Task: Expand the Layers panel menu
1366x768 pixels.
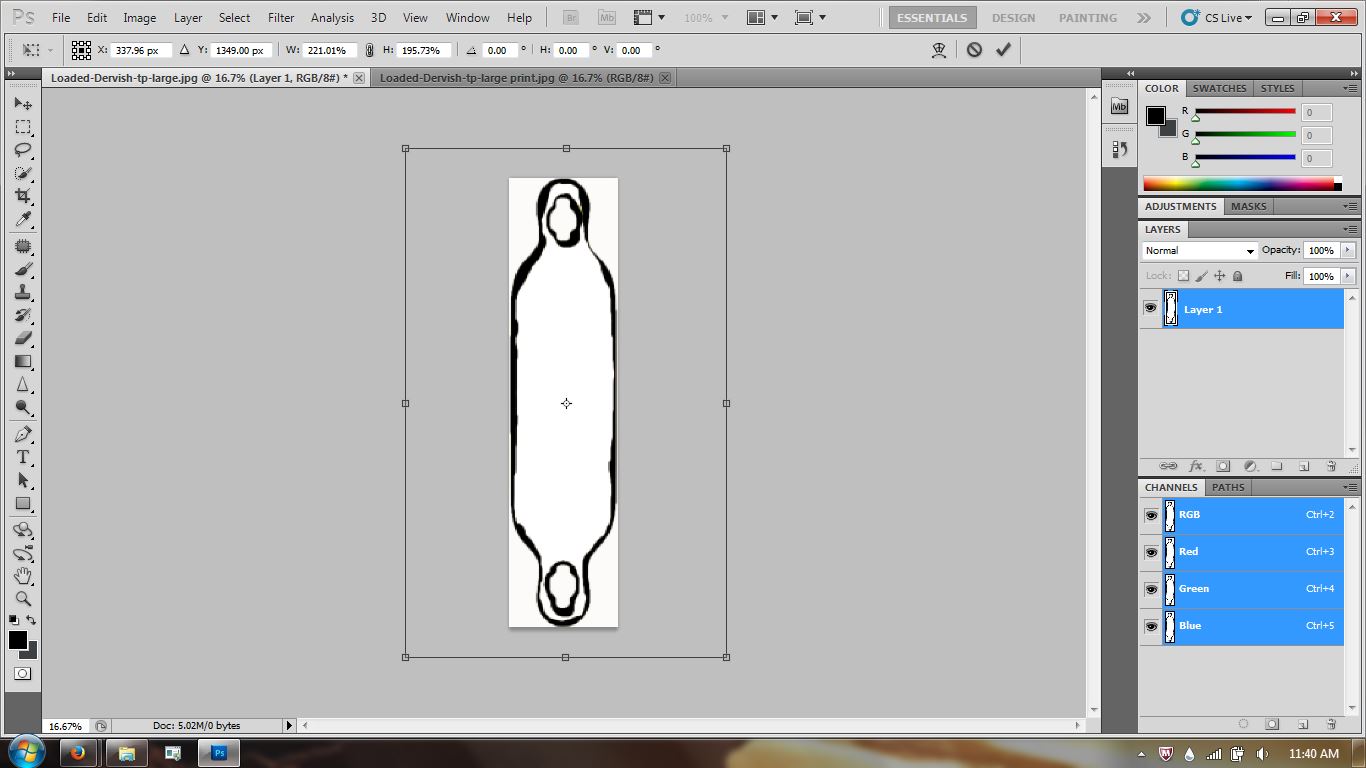Action: [x=1351, y=229]
